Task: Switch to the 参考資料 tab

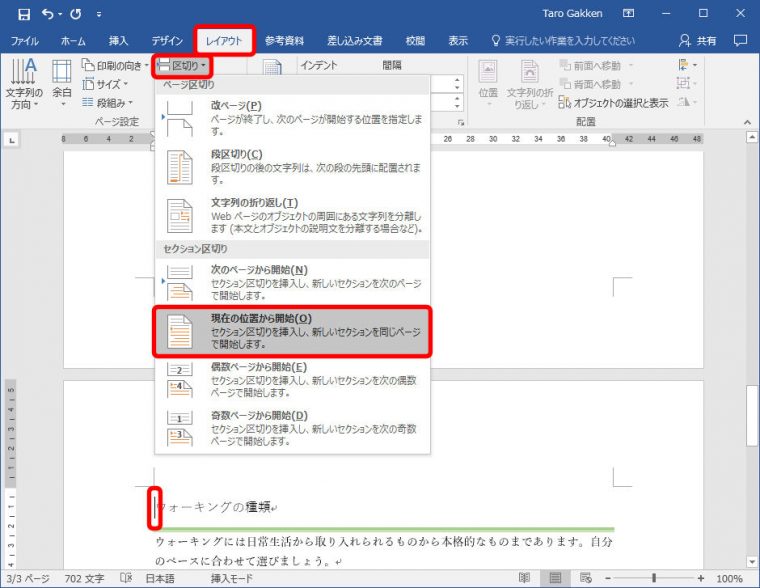Action: click(284, 41)
